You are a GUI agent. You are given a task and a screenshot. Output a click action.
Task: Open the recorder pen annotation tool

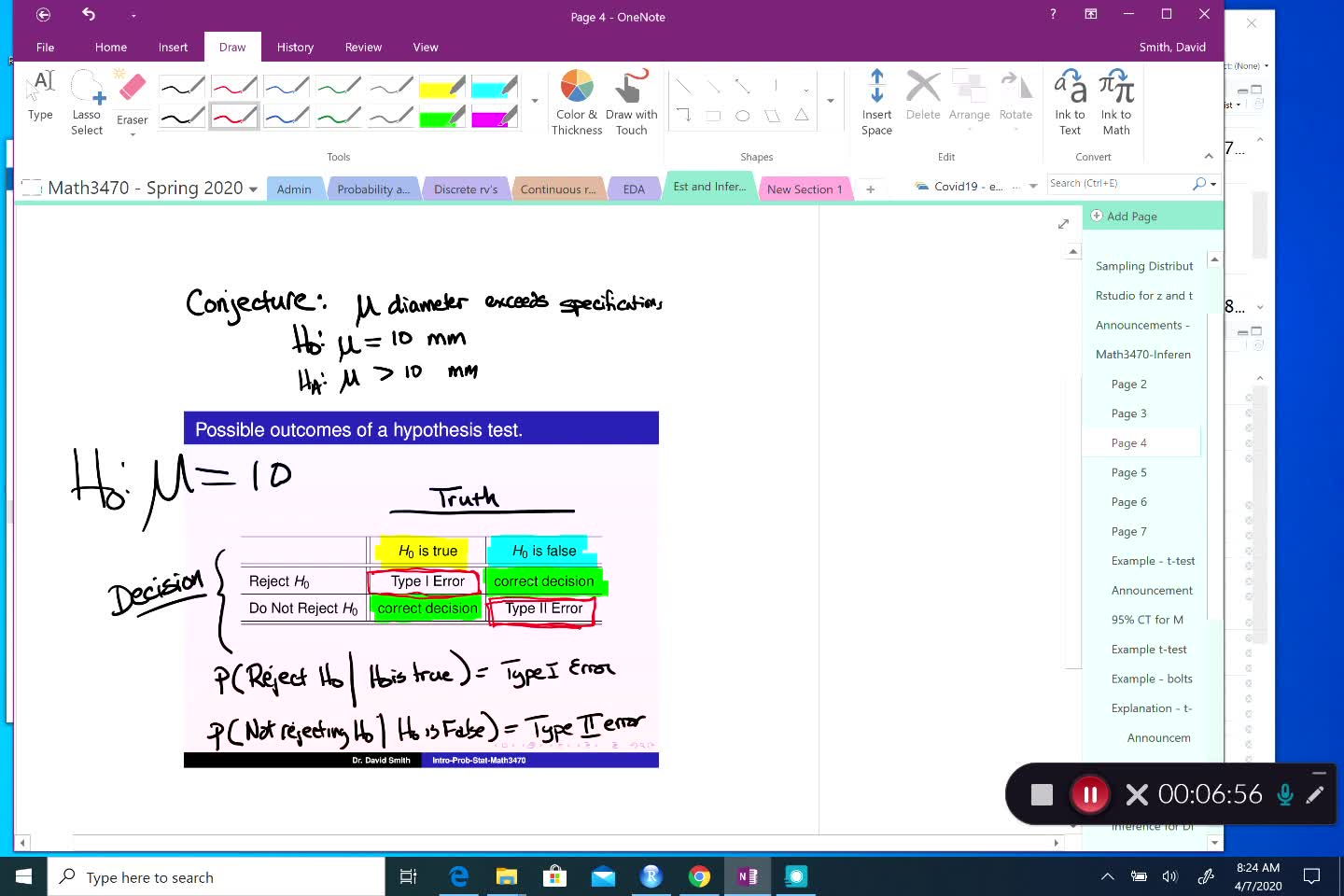(1315, 794)
